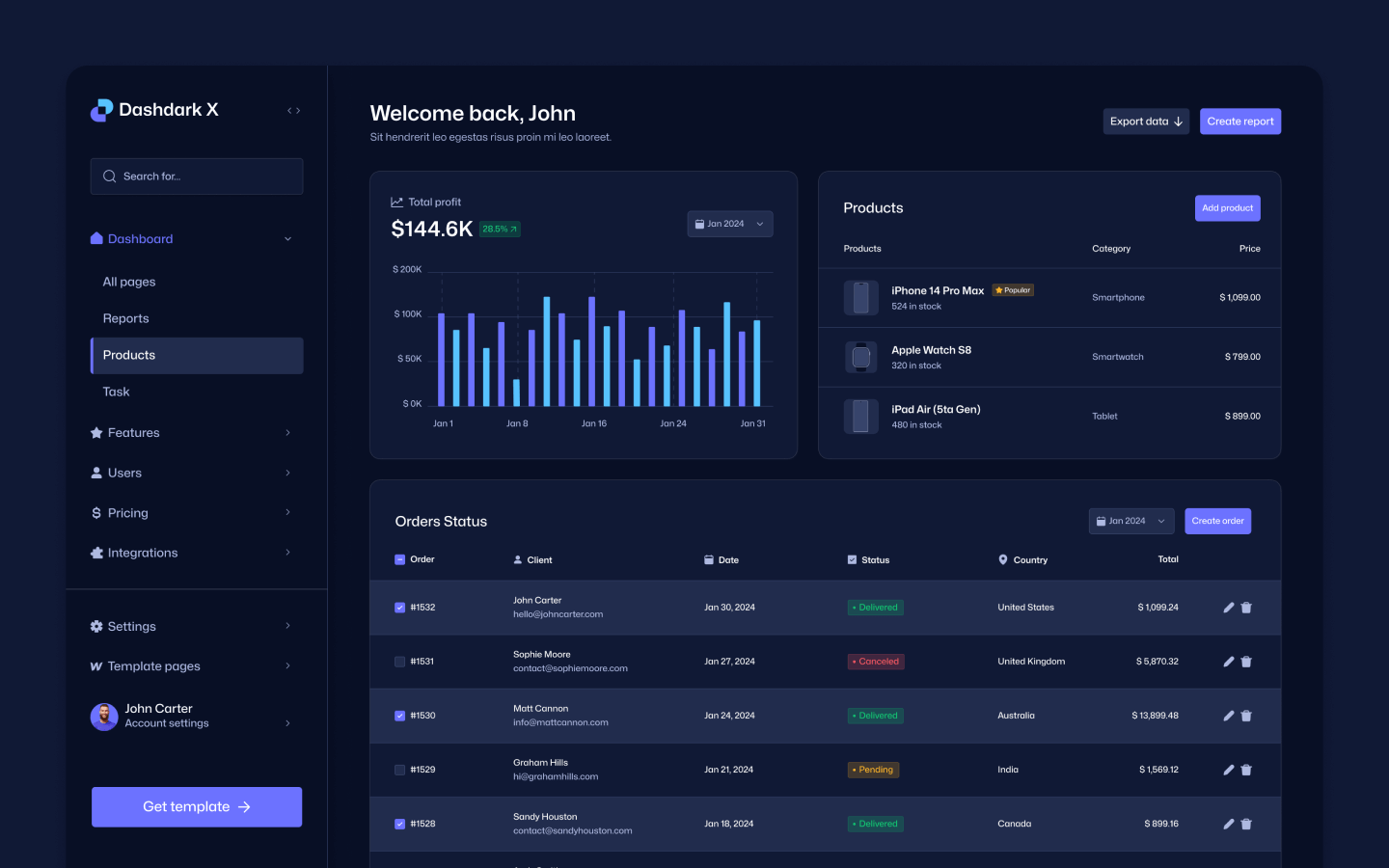Viewport: 1389px width, 868px height.
Task: Select the Task menu item
Action: click(x=116, y=392)
